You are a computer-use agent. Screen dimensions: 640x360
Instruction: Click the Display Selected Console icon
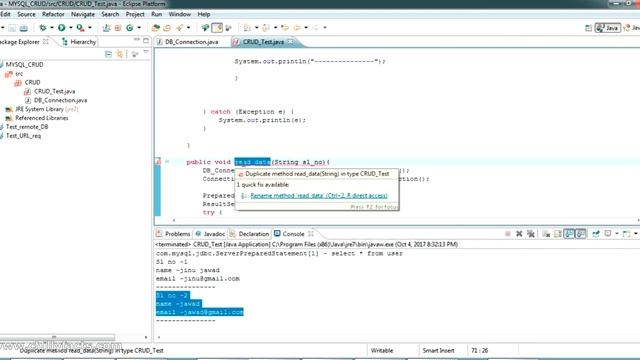coord(608,234)
